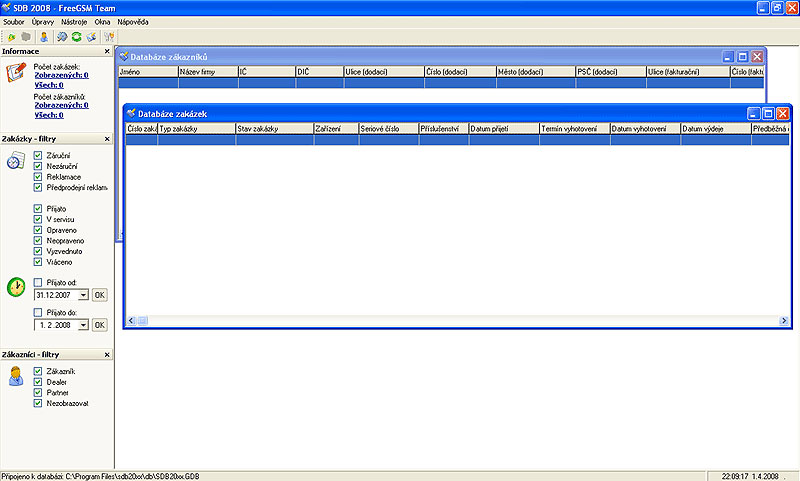
Task: Click the grayed-out toolbar icon
Action: (x=26, y=37)
